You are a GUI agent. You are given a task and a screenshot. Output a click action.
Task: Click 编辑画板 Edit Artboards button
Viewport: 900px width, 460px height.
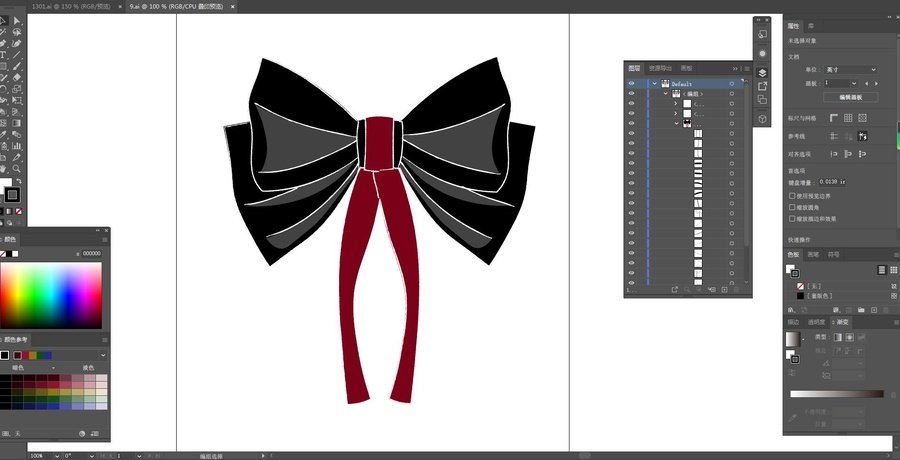pyautogui.click(x=850, y=98)
